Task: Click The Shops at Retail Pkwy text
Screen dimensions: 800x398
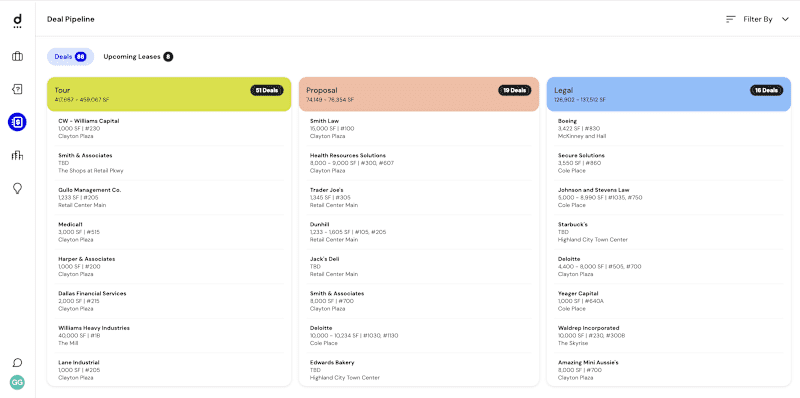Action: pos(91,171)
